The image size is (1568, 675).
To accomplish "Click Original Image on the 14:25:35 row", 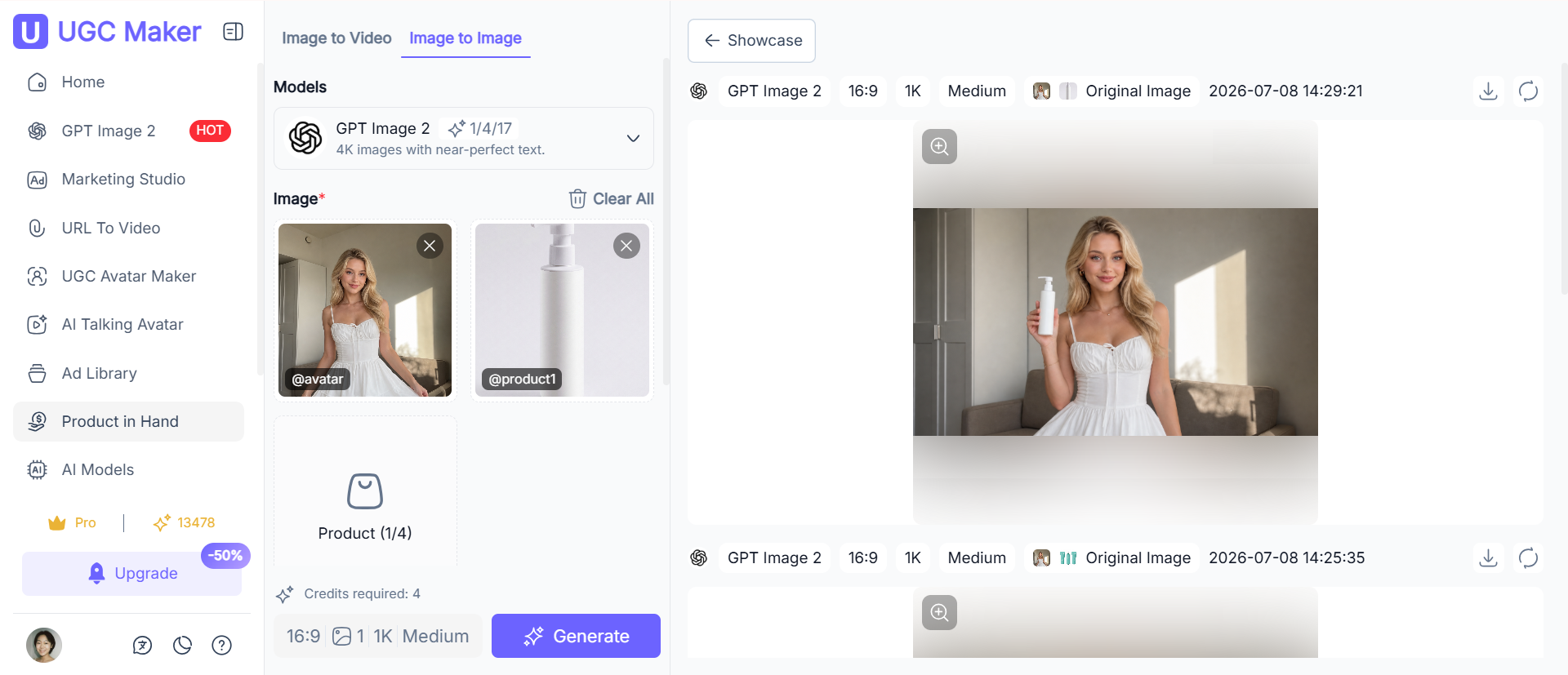I will coord(1111,557).
